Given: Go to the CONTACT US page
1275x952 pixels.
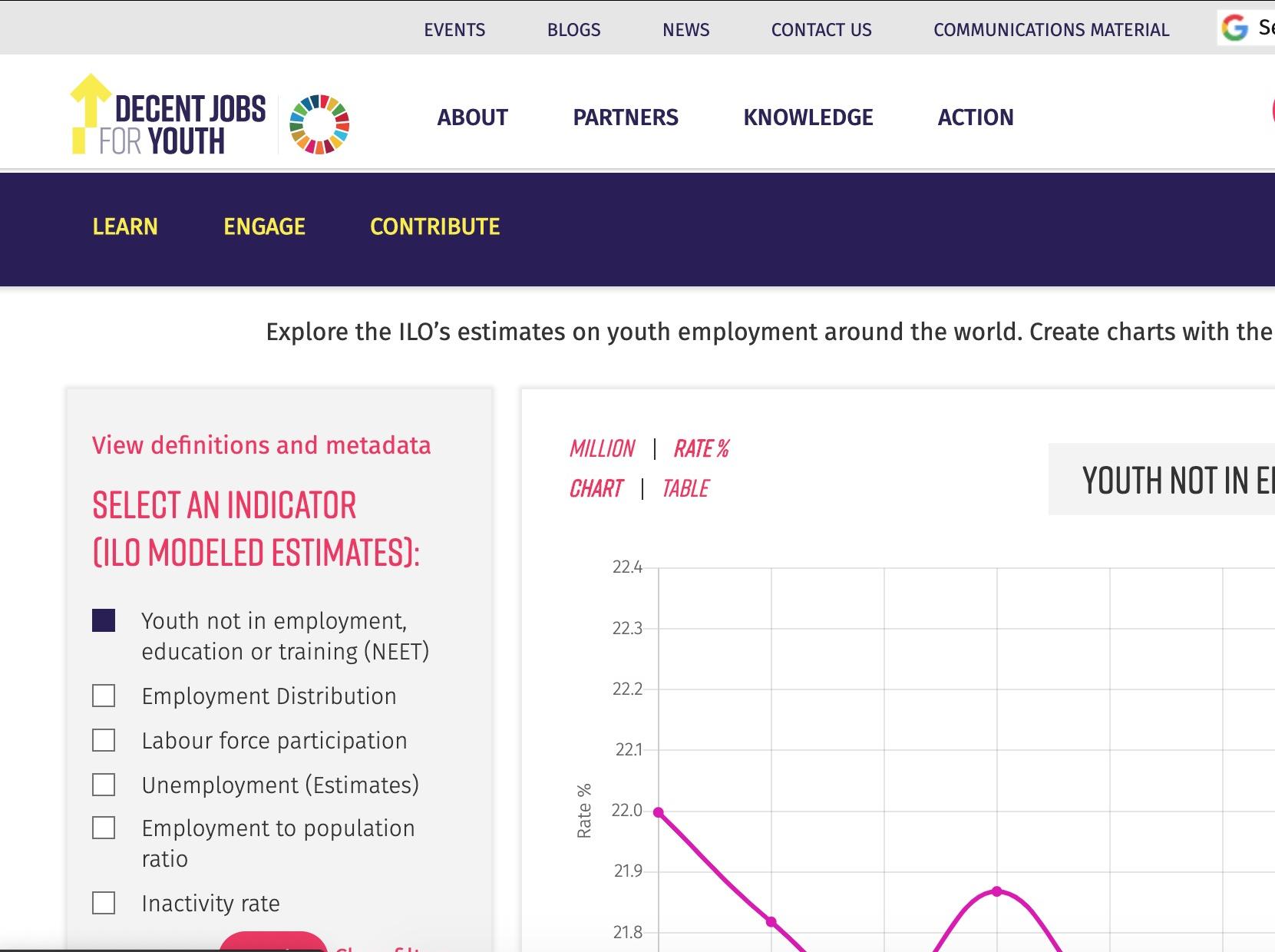Looking at the screenshot, I should (821, 30).
